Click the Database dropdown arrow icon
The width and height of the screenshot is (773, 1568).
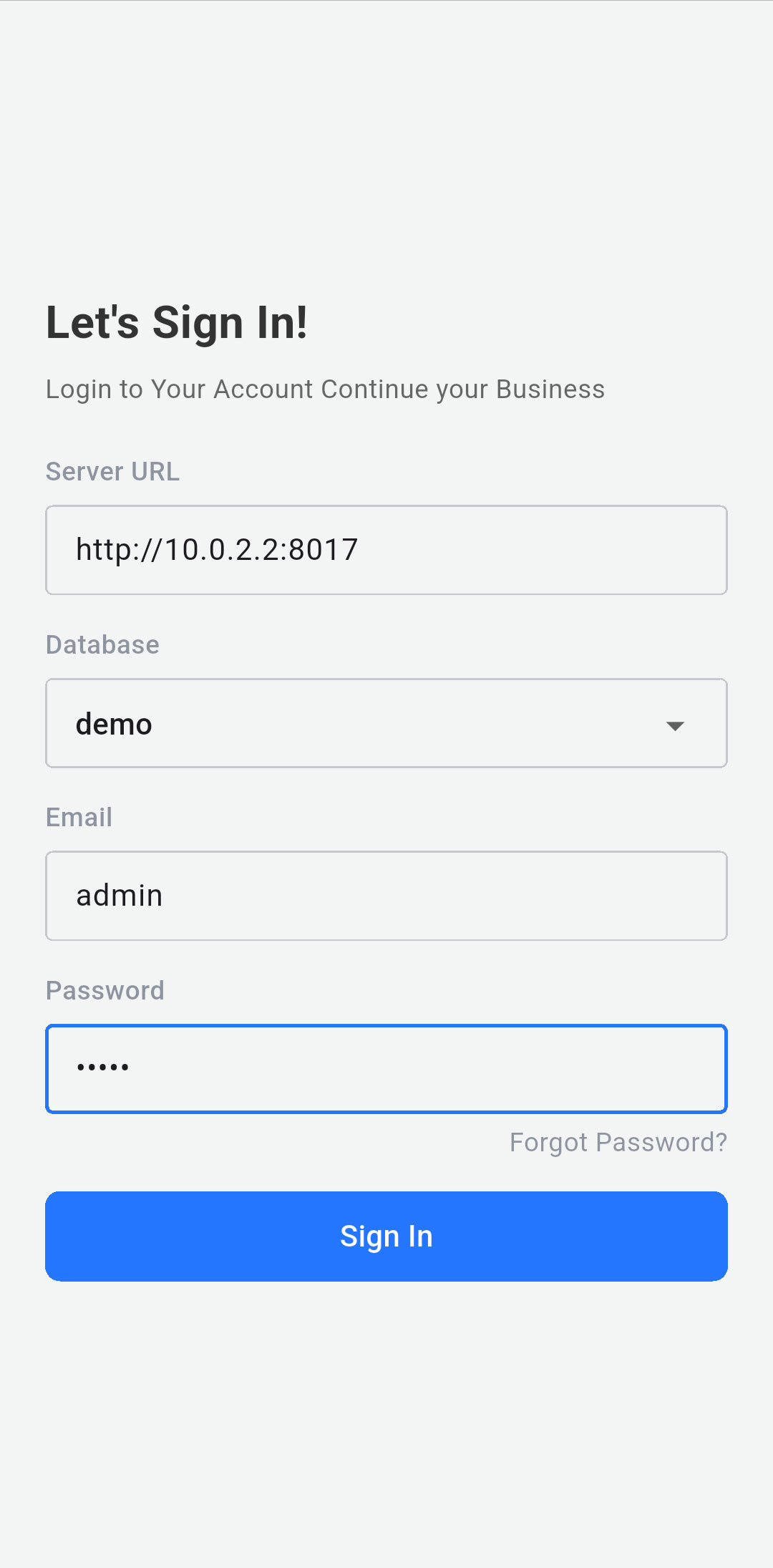[675, 725]
